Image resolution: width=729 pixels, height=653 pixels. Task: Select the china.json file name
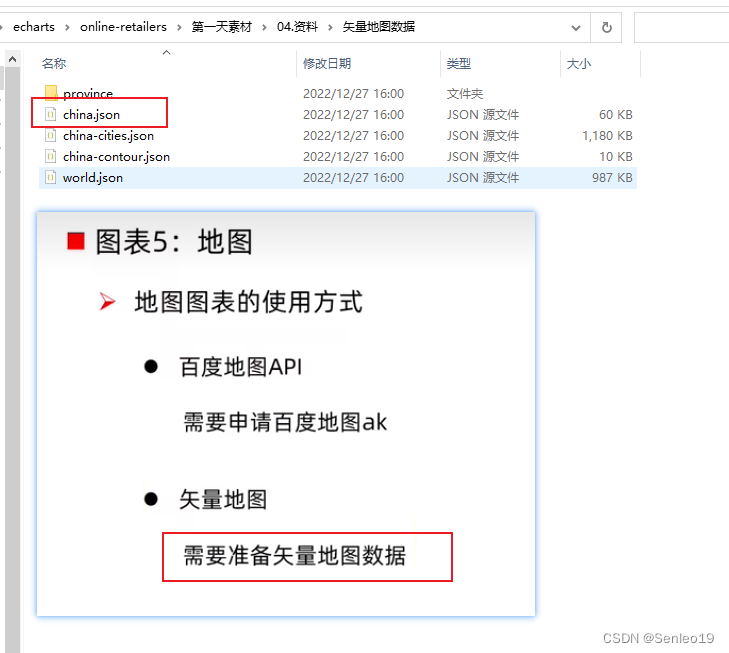(x=92, y=115)
